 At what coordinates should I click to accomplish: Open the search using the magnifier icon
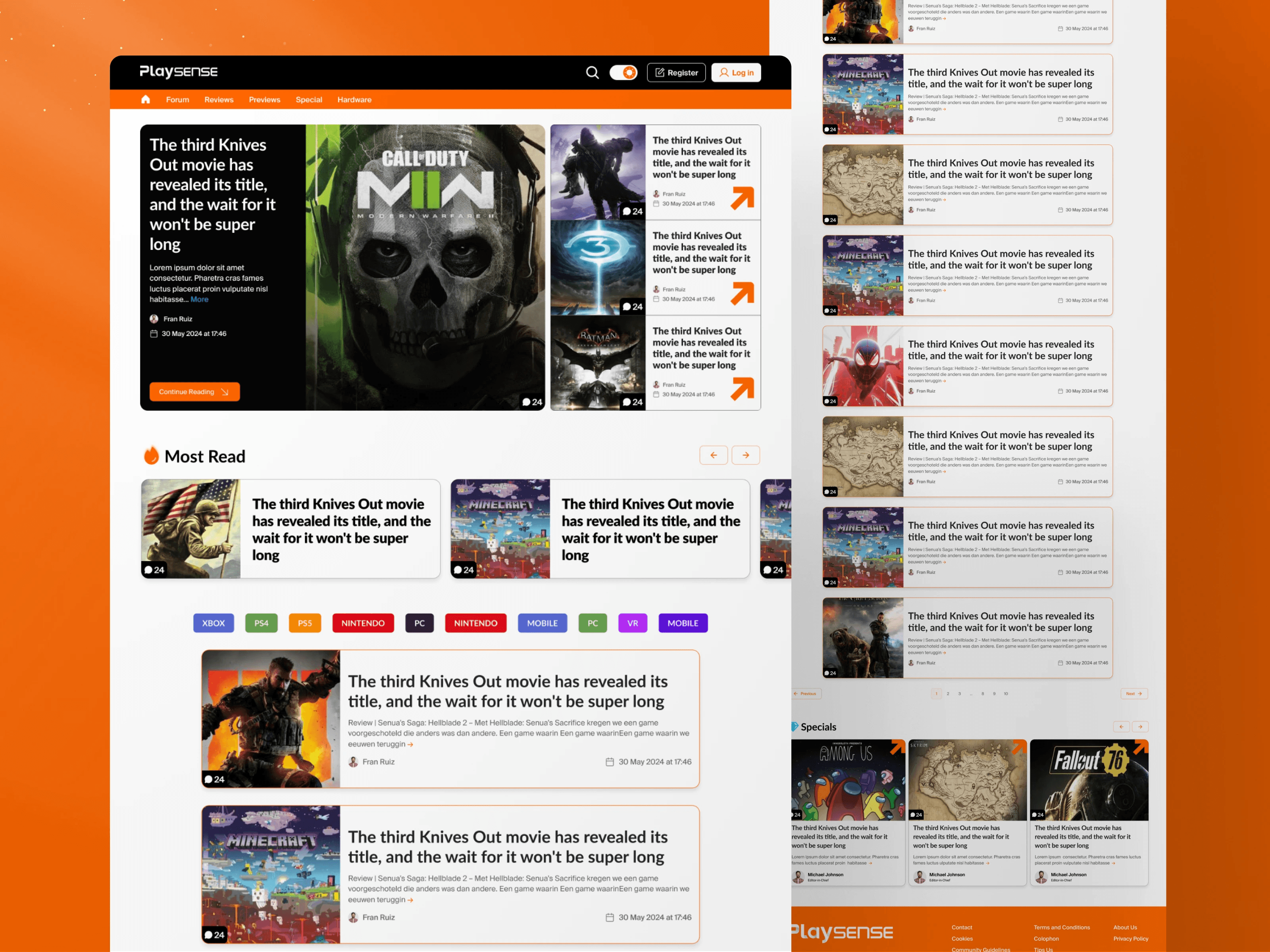(592, 72)
